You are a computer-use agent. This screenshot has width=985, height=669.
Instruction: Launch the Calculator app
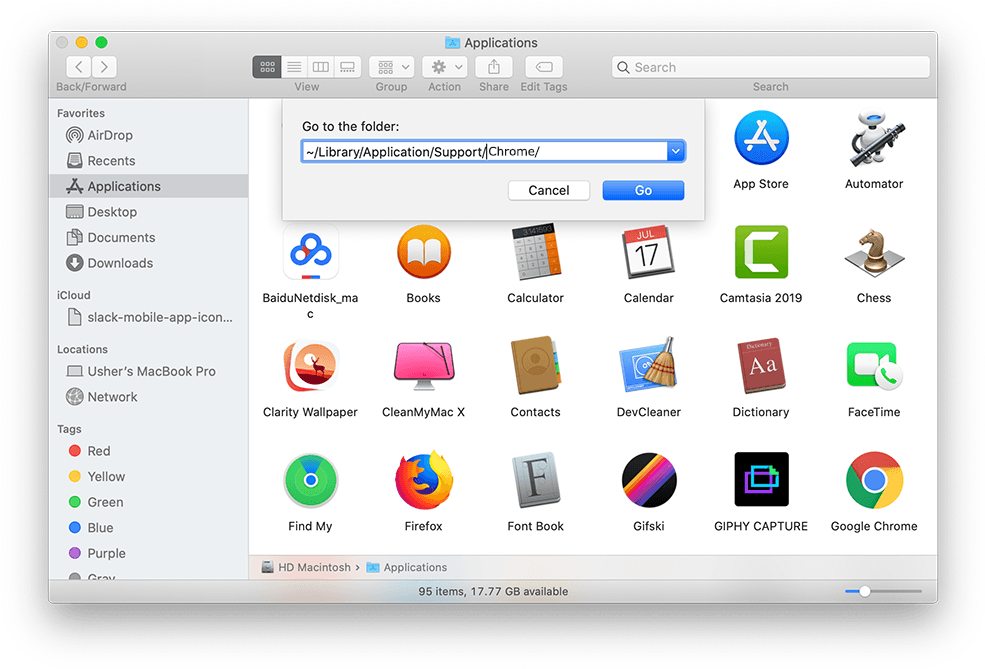535,253
